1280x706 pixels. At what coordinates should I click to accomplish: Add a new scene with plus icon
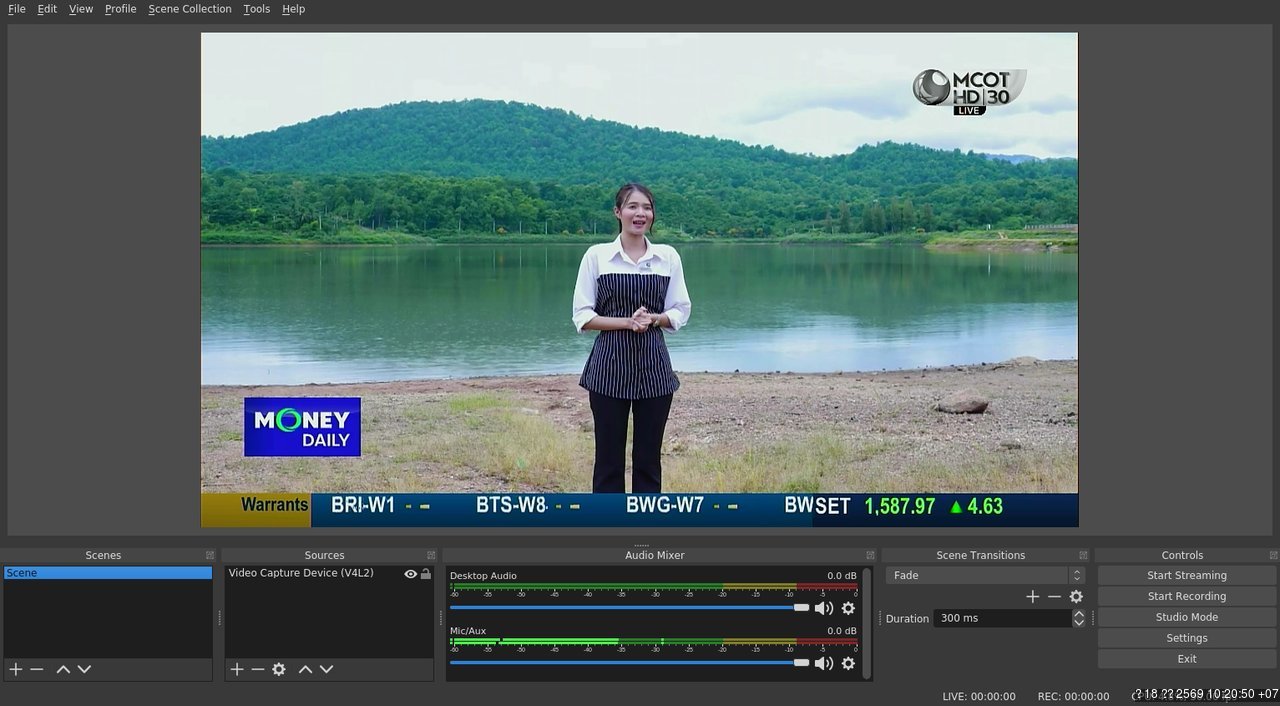click(16, 669)
